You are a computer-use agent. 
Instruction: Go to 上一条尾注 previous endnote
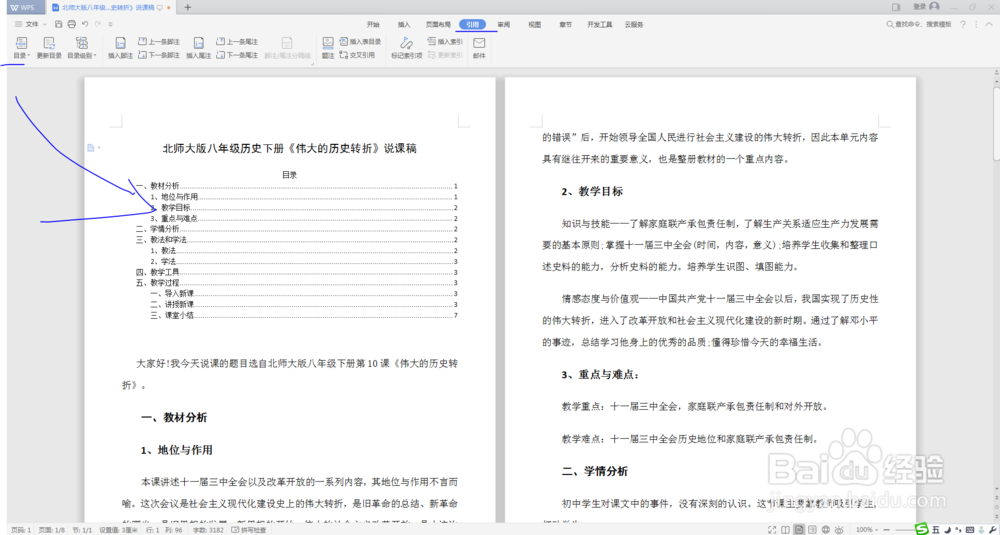tap(237, 41)
